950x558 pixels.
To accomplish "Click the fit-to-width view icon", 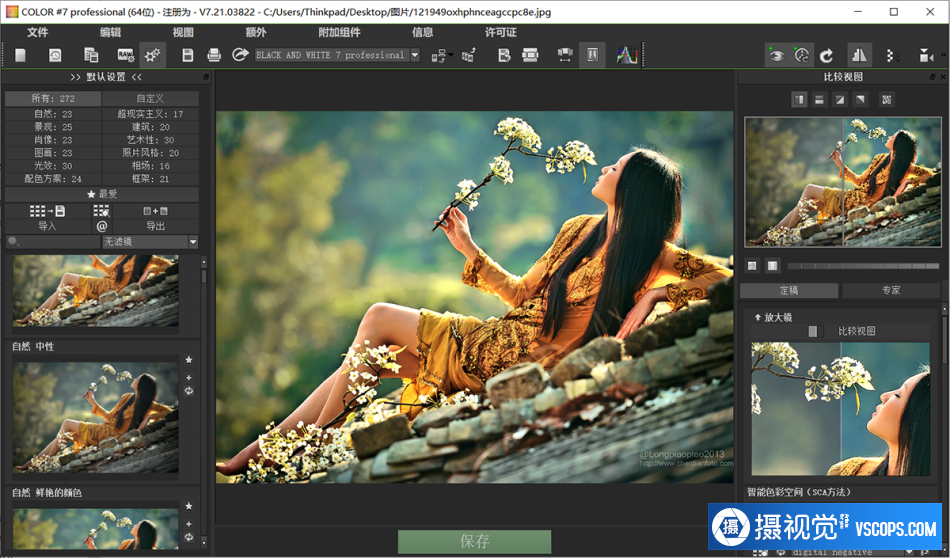I will (x=565, y=55).
